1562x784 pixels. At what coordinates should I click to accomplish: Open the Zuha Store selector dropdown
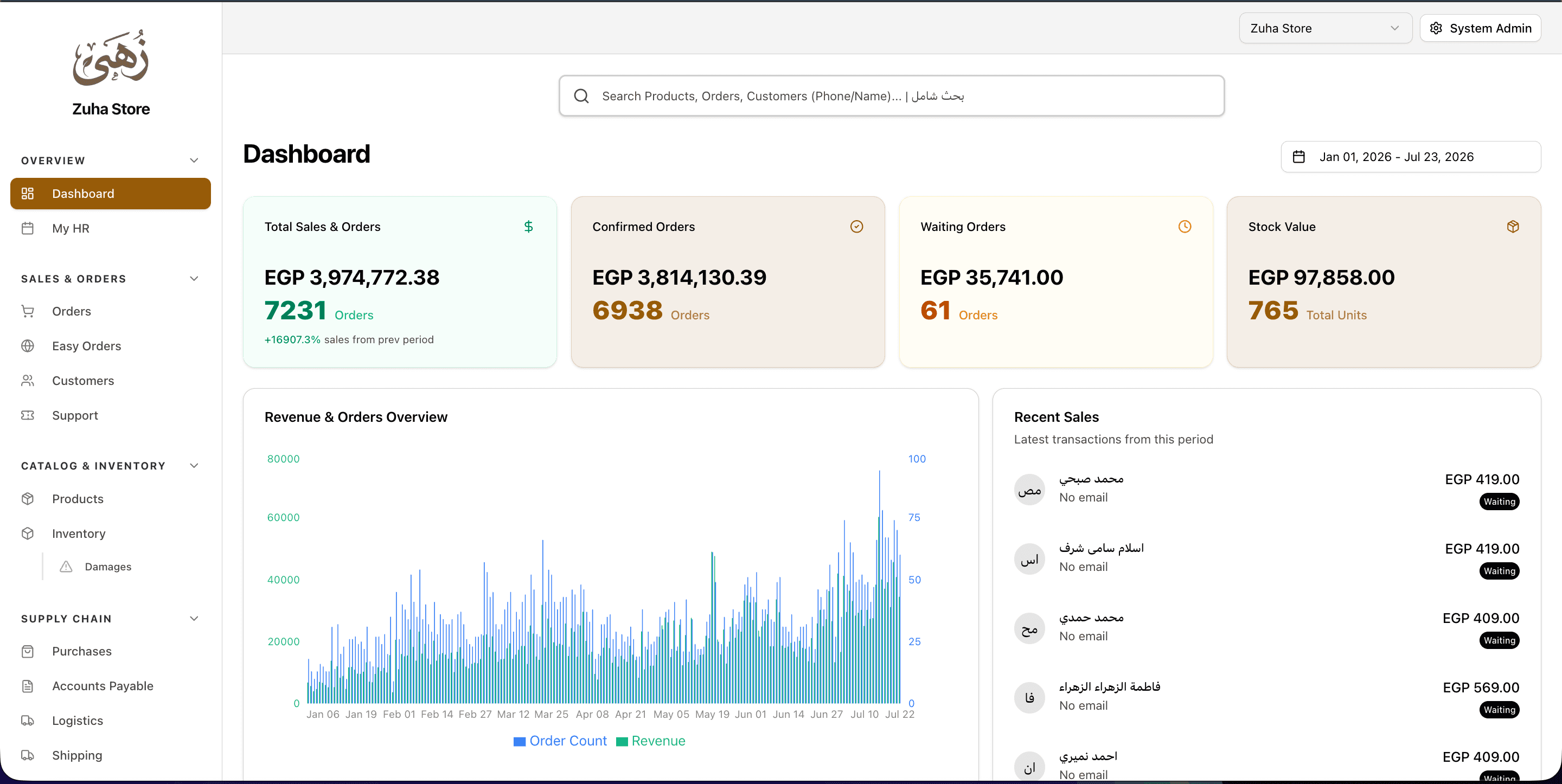point(1325,28)
